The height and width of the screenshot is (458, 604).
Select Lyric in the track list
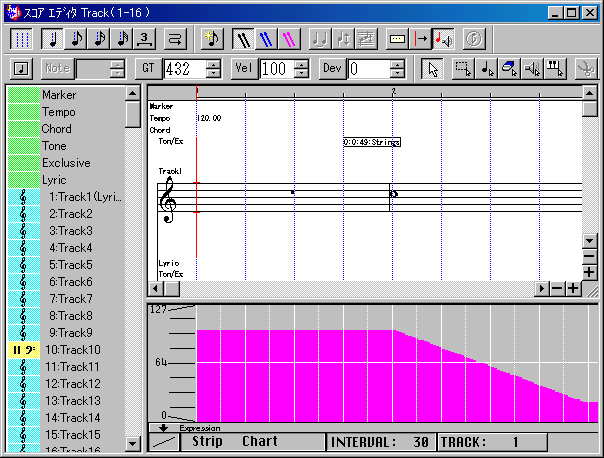[65, 180]
